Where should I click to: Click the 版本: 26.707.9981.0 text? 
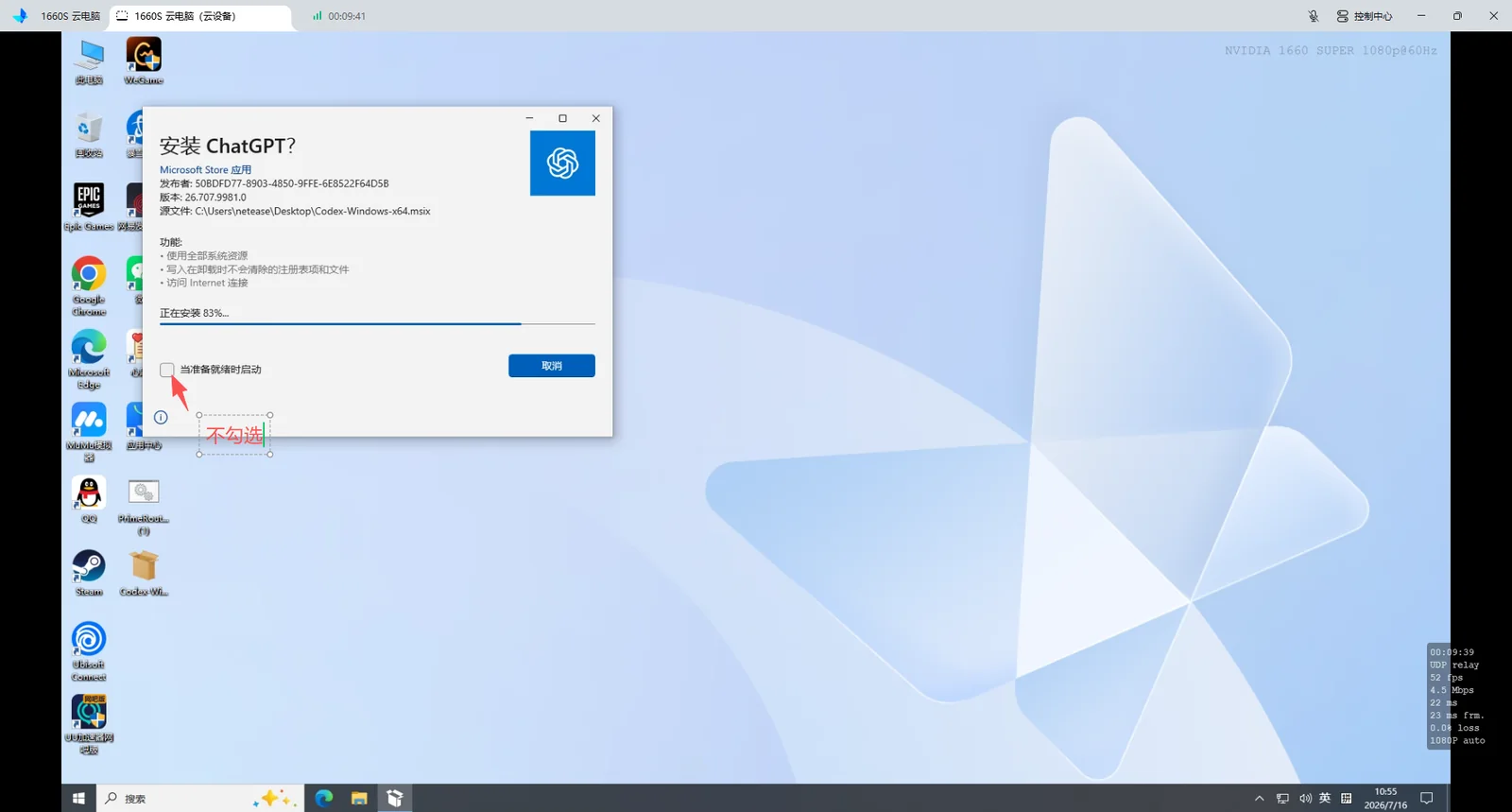point(203,198)
